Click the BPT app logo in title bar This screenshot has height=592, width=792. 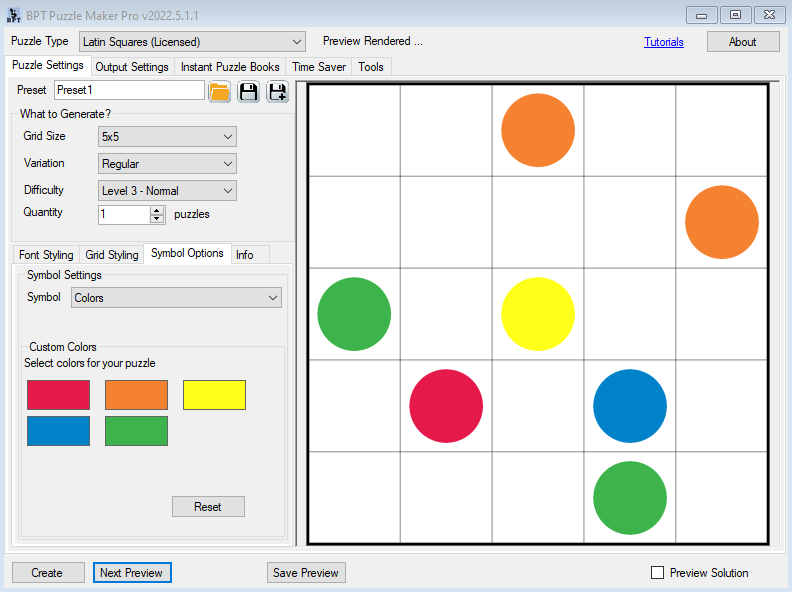click(x=14, y=15)
